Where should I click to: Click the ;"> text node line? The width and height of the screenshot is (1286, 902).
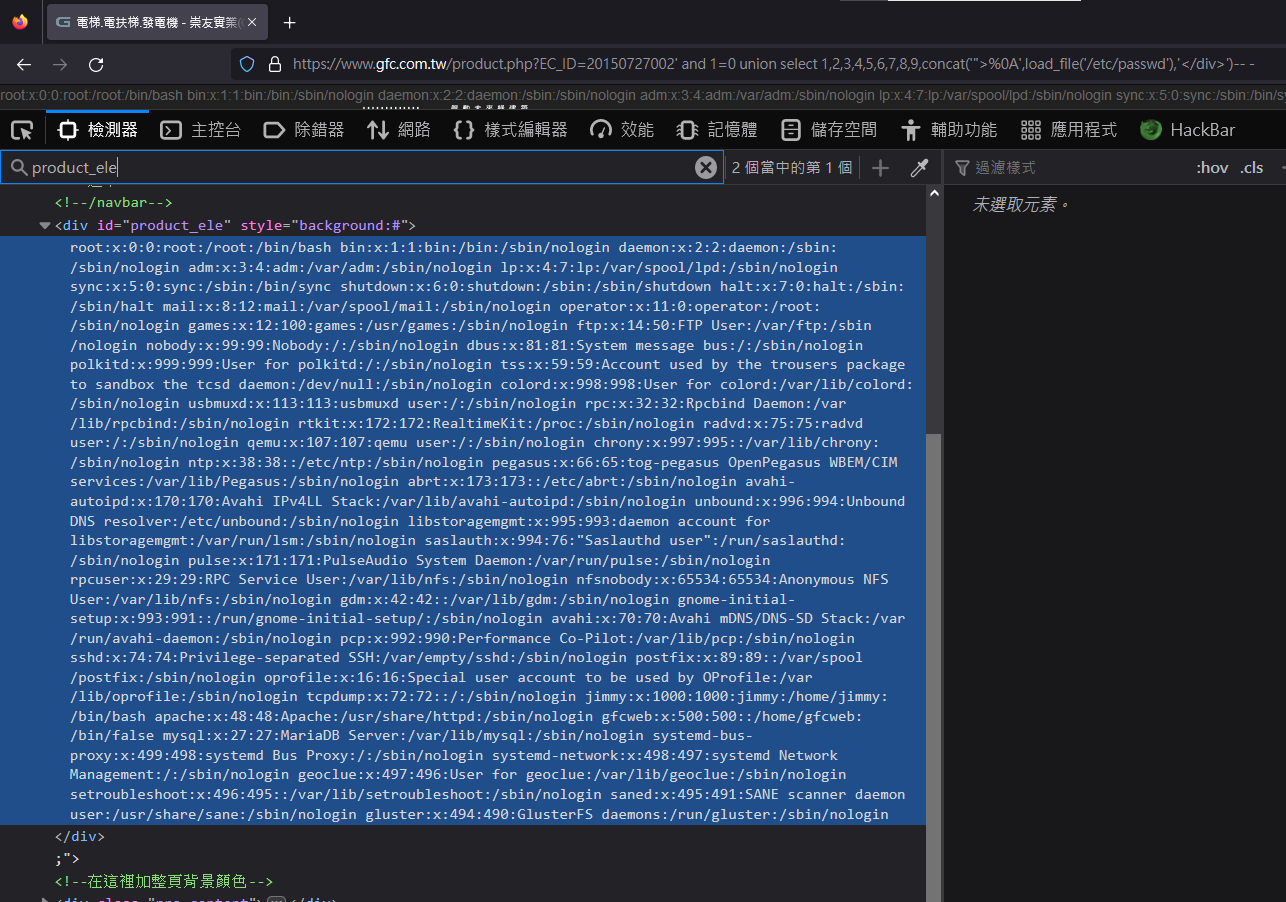[67, 858]
